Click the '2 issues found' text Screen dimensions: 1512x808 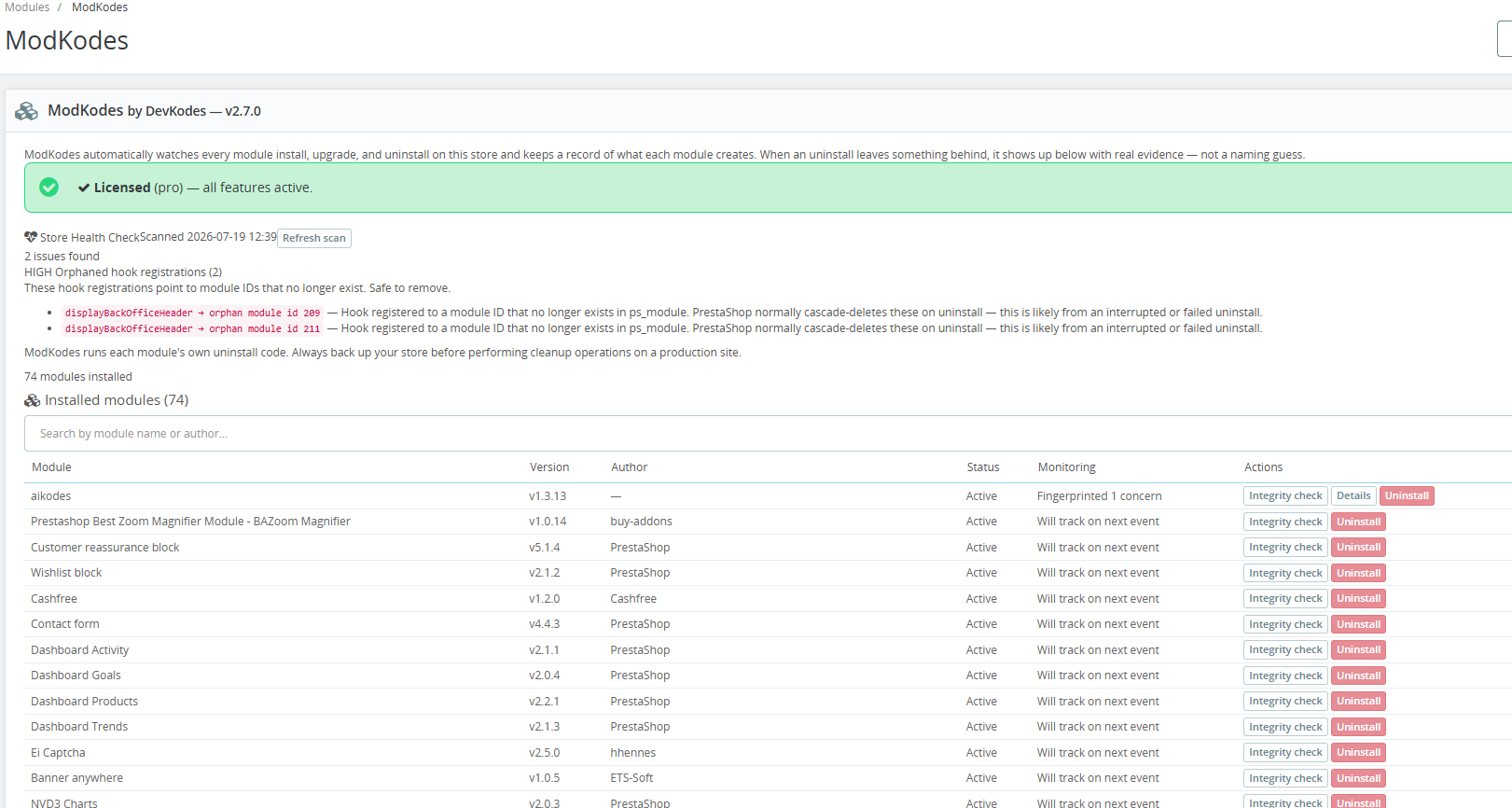[62, 257]
